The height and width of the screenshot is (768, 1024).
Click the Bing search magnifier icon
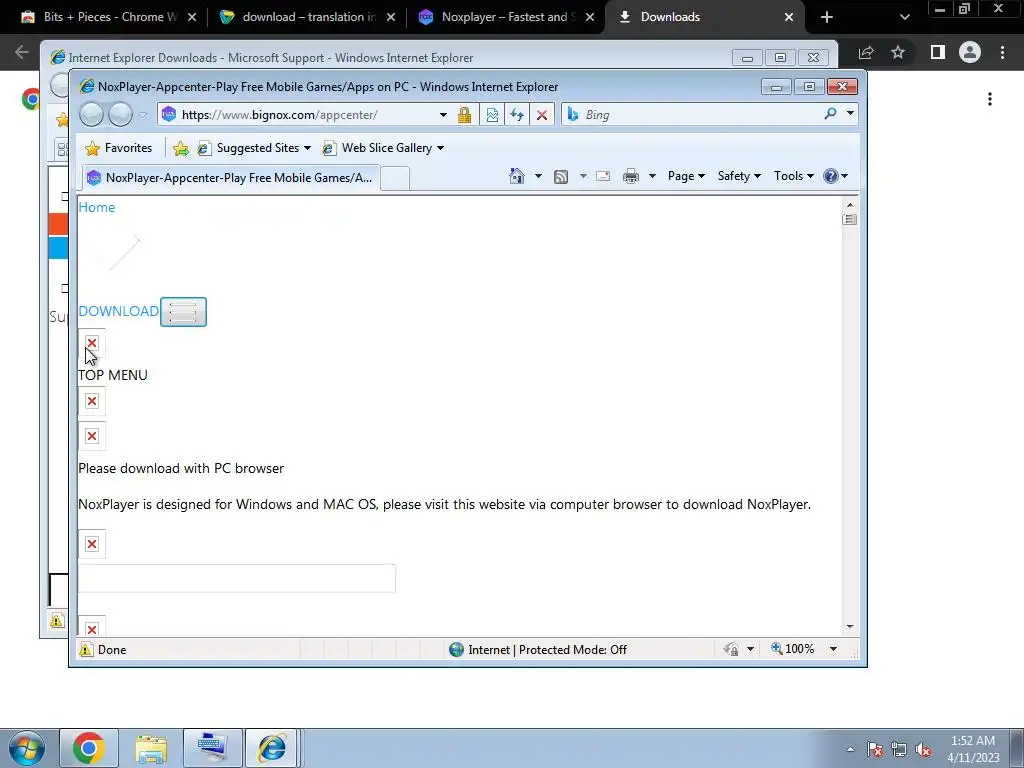click(830, 114)
